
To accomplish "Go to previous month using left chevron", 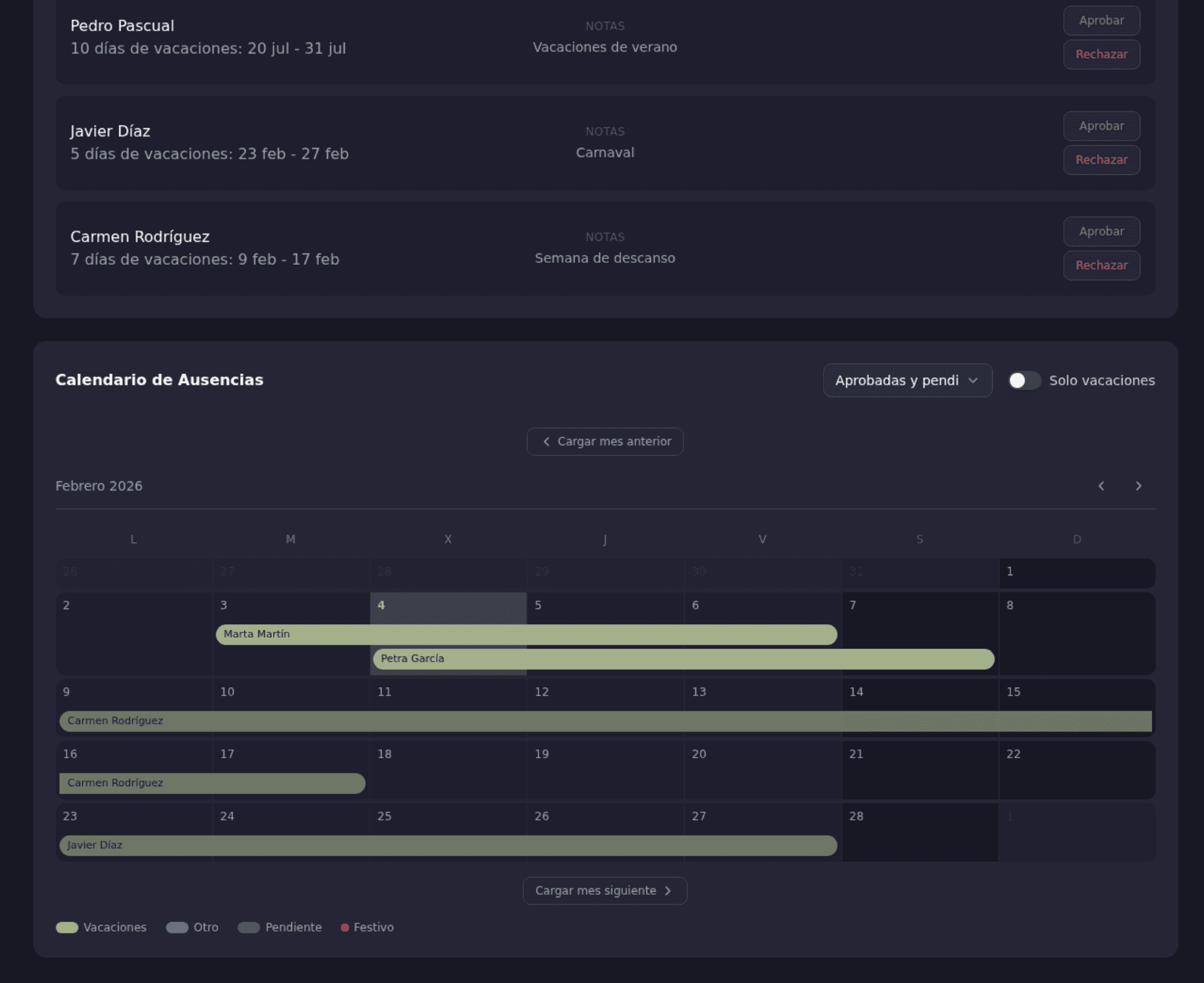I will [x=1101, y=486].
